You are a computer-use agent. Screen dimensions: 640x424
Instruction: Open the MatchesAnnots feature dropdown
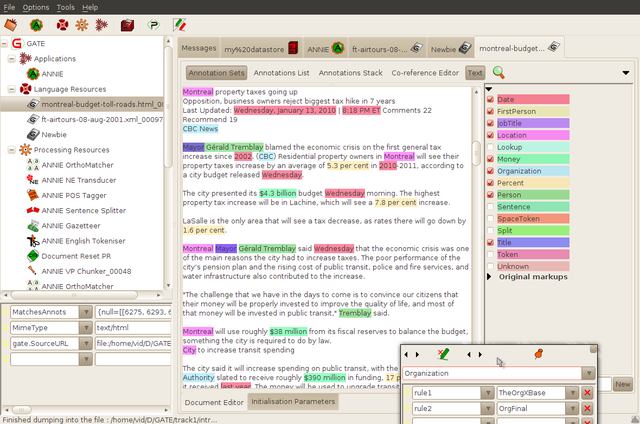pyautogui.click(x=86, y=312)
